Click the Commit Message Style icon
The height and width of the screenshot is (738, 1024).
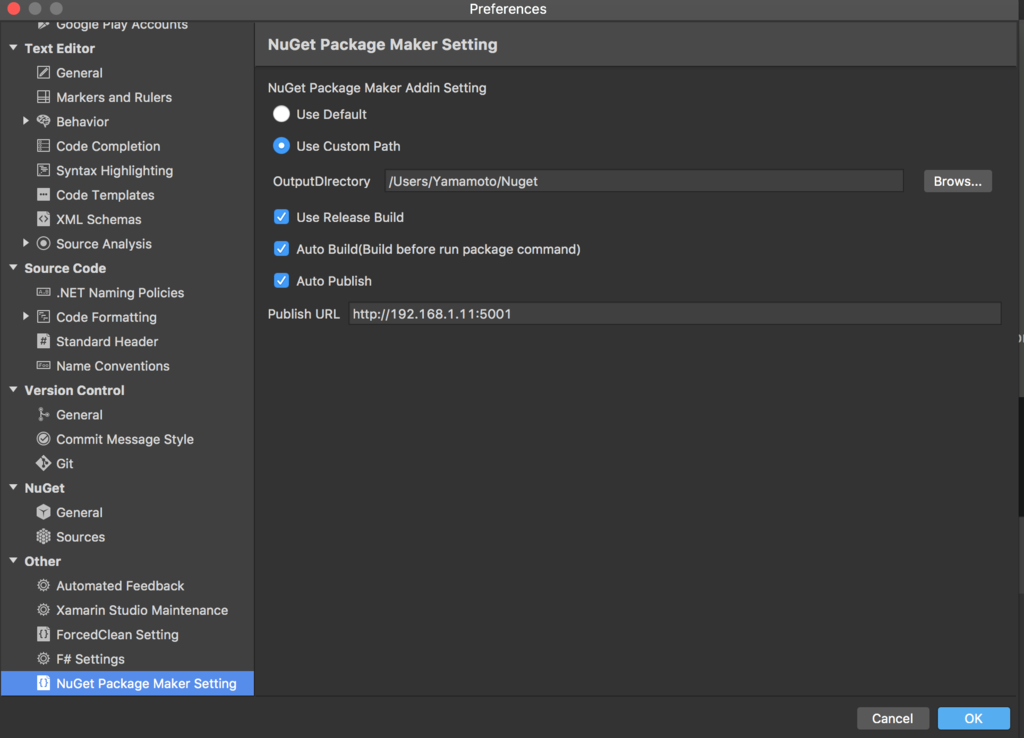click(43, 439)
